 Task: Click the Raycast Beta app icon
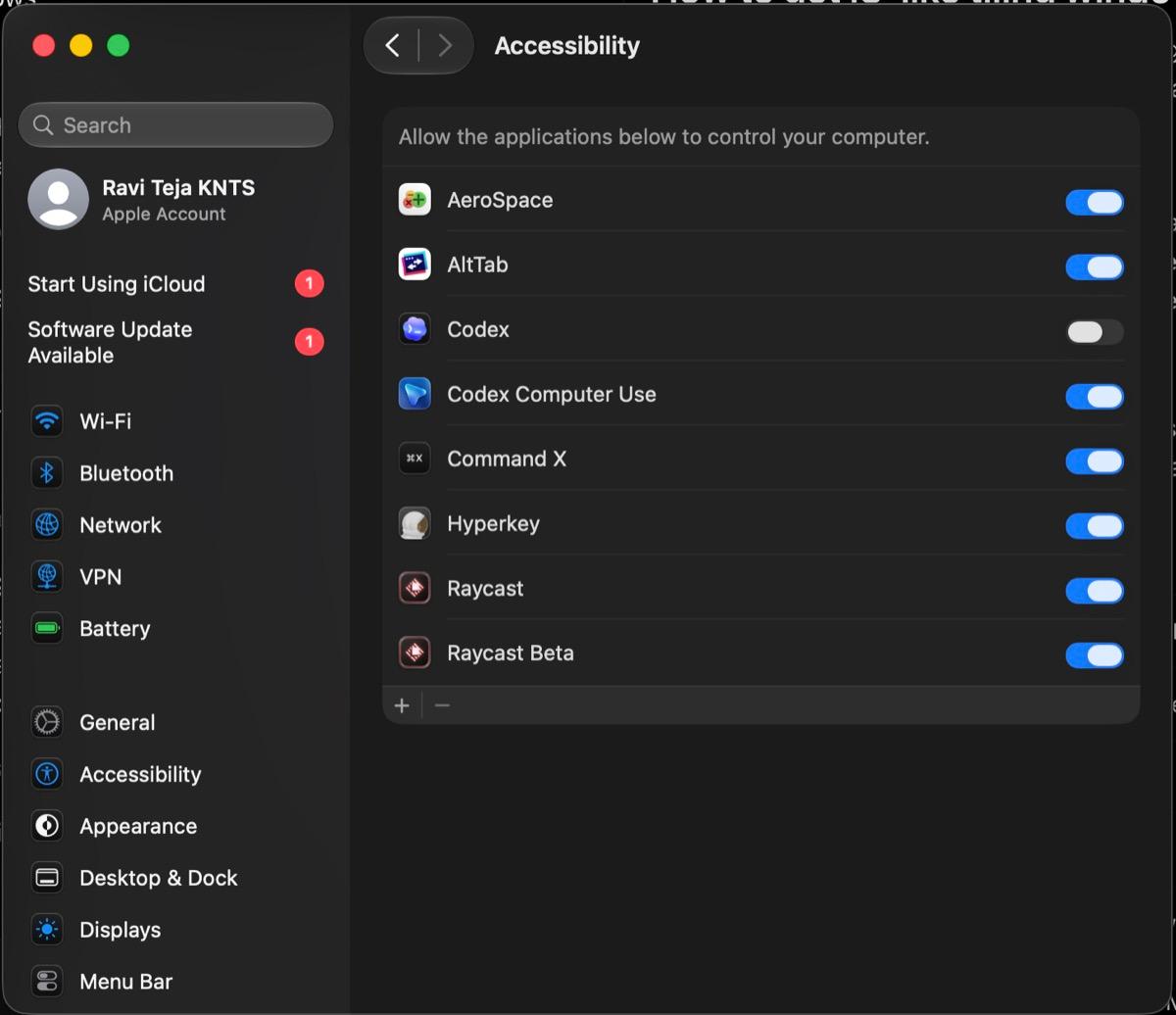[415, 652]
